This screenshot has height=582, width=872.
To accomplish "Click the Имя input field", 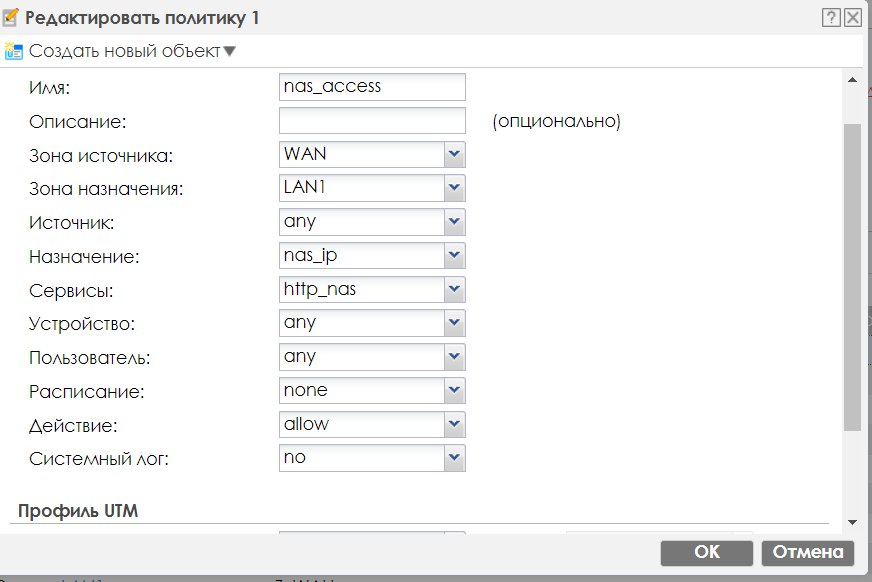I will pyautogui.click(x=372, y=87).
